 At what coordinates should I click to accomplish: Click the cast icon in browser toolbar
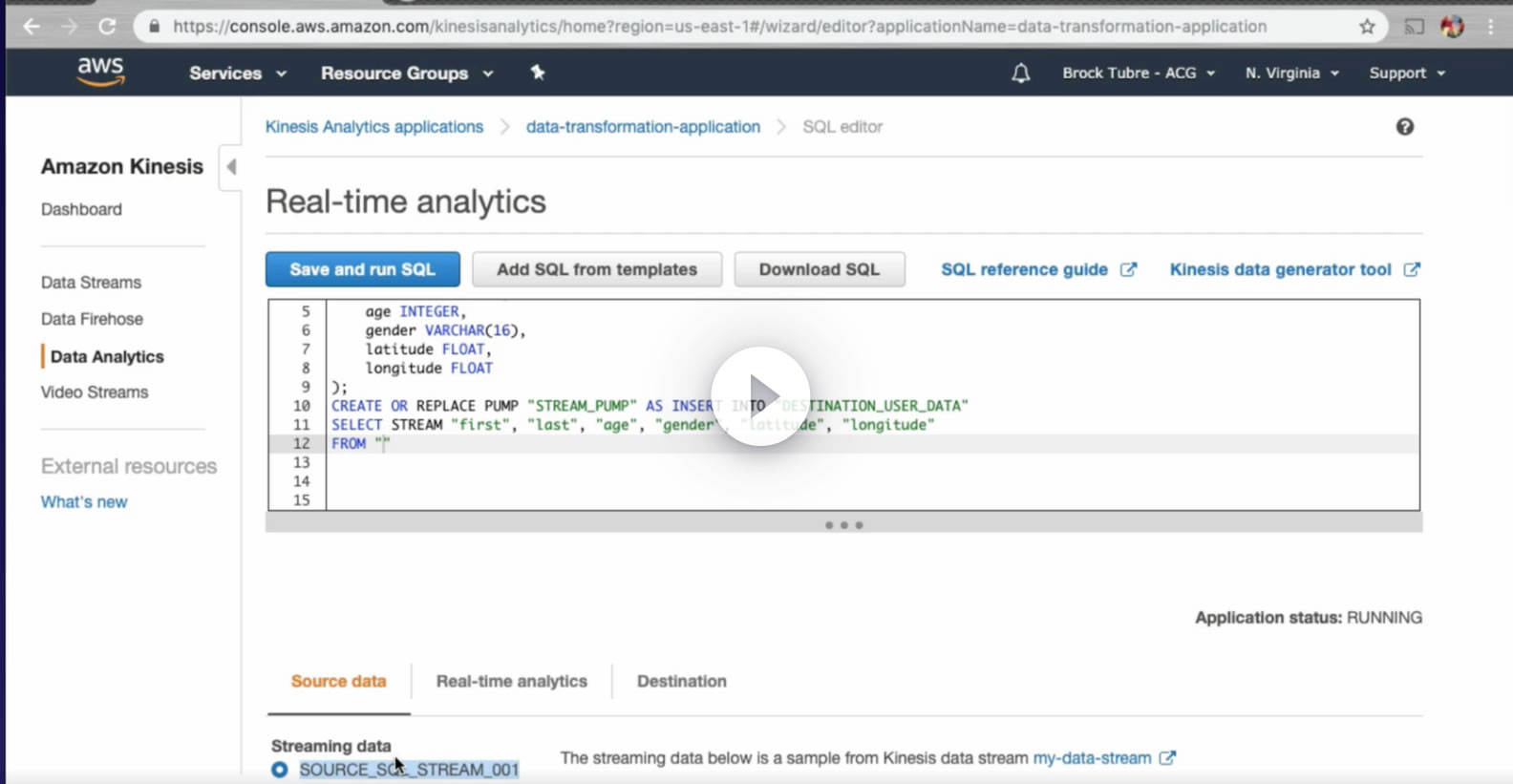click(x=1414, y=27)
